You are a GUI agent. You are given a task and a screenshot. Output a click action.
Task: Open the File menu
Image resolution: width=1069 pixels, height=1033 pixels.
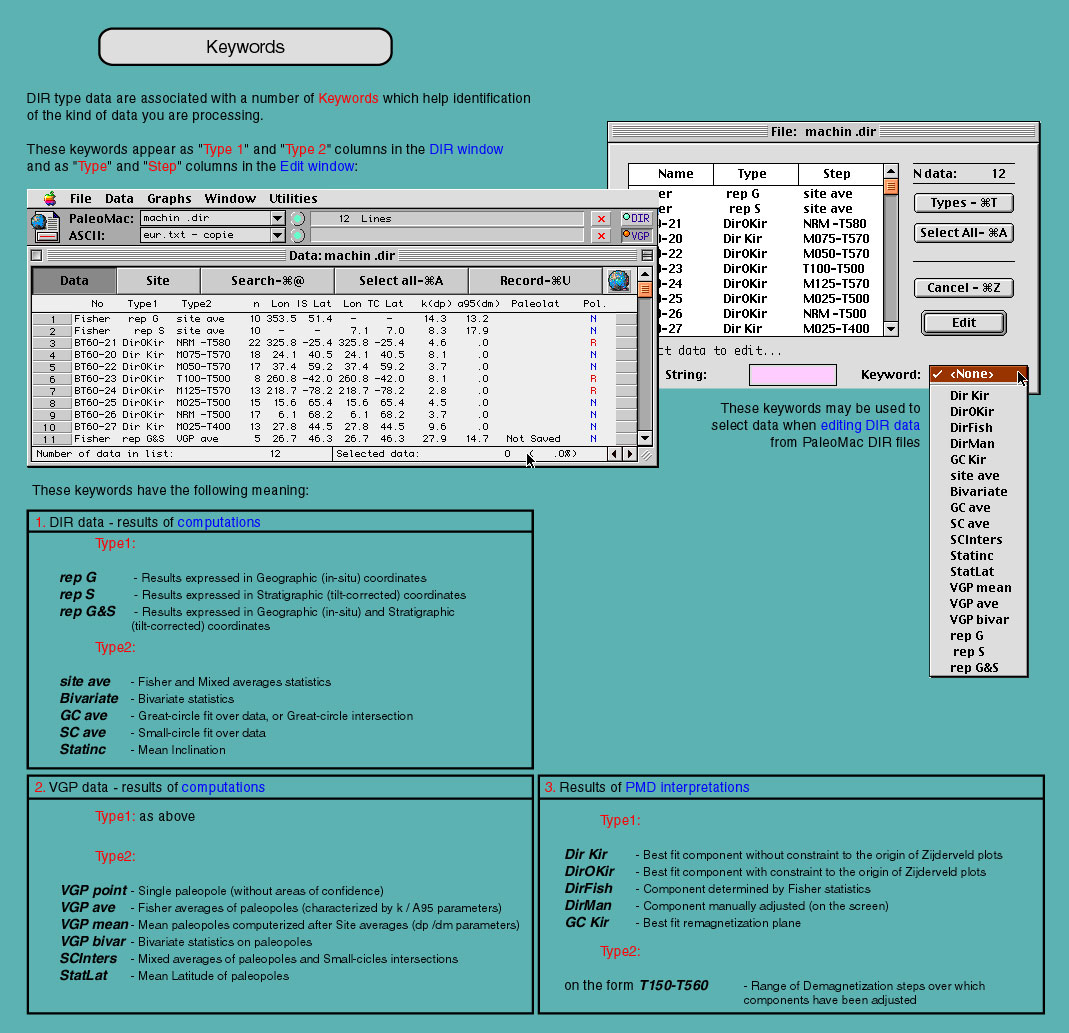(80, 198)
